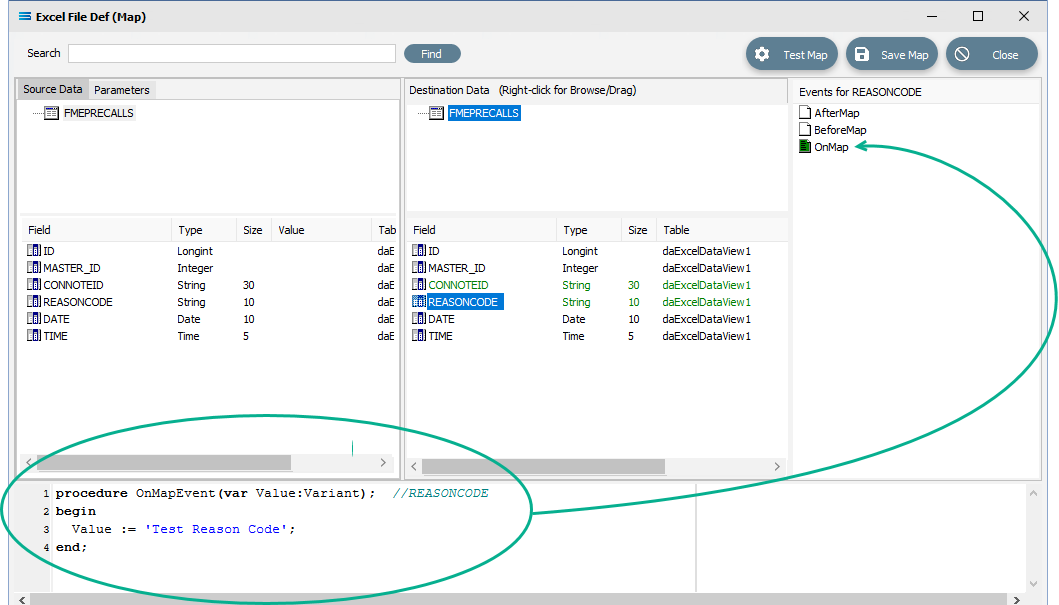Click source panel scroll left arrow
This screenshot has width=1059, height=605.
(28, 463)
